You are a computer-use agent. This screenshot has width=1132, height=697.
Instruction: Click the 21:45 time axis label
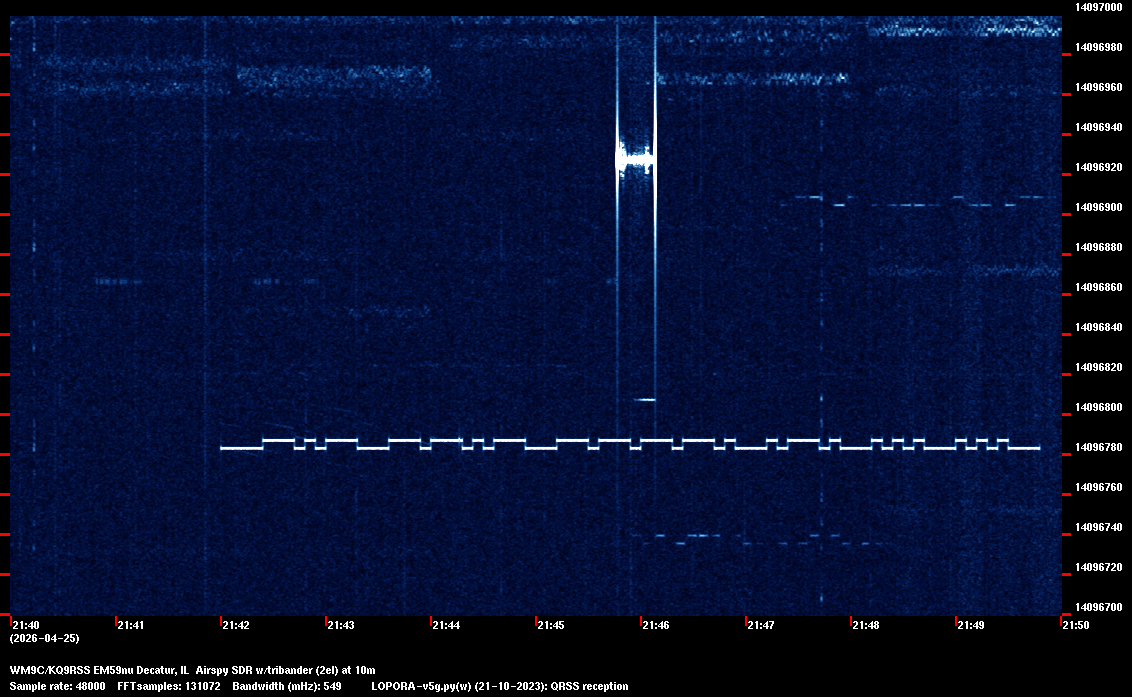(550, 625)
